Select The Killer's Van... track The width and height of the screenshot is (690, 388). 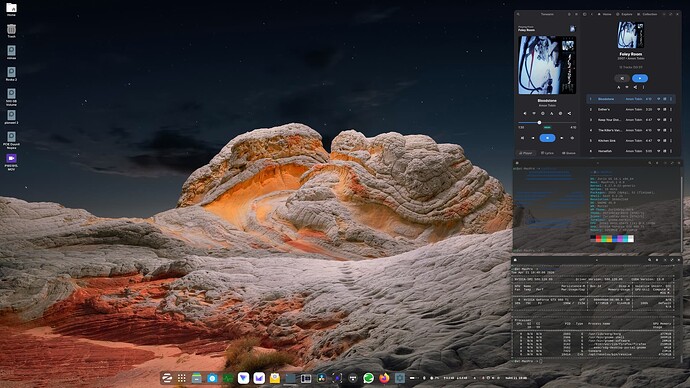point(631,130)
